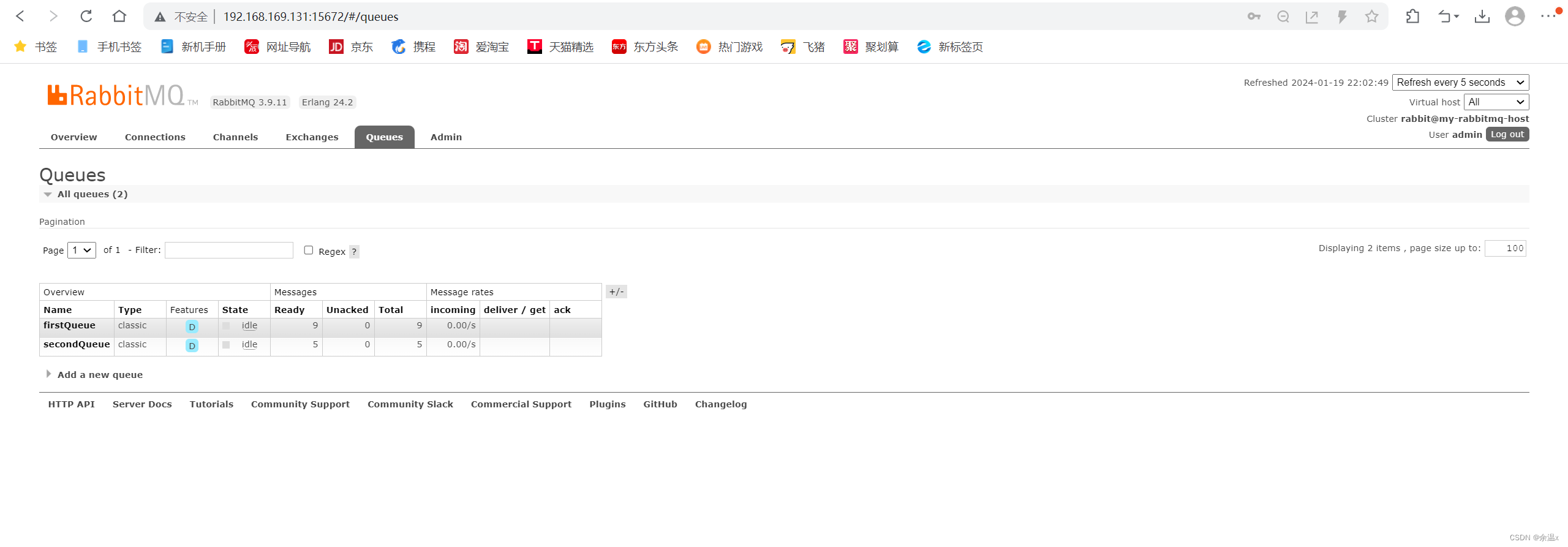Viewport: 1568px width, 547px height.
Task: Select the Queues tab
Action: pos(384,137)
